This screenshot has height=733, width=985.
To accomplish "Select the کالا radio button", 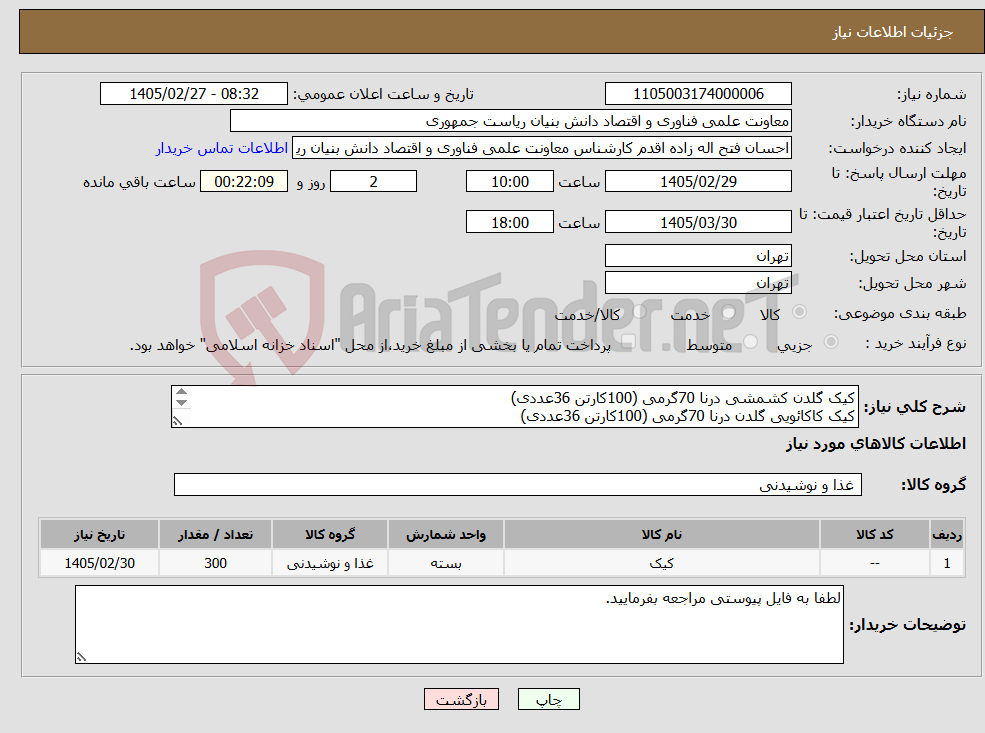I will [x=800, y=312].
